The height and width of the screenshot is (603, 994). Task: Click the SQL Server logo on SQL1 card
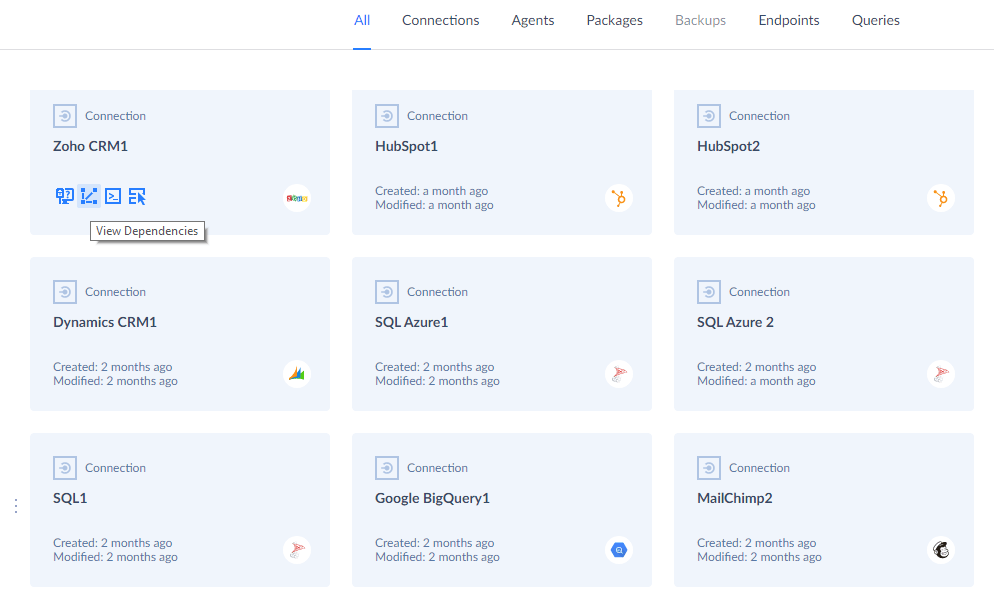coord(297,550)
